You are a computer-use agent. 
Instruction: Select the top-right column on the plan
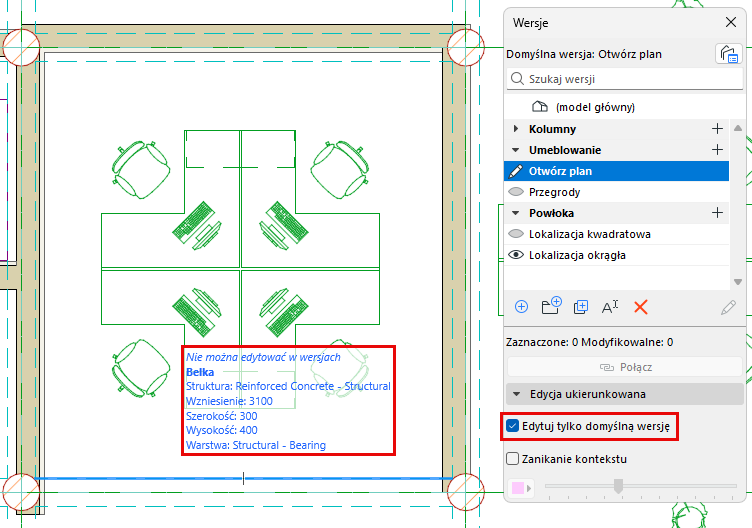tap(466, 47)
